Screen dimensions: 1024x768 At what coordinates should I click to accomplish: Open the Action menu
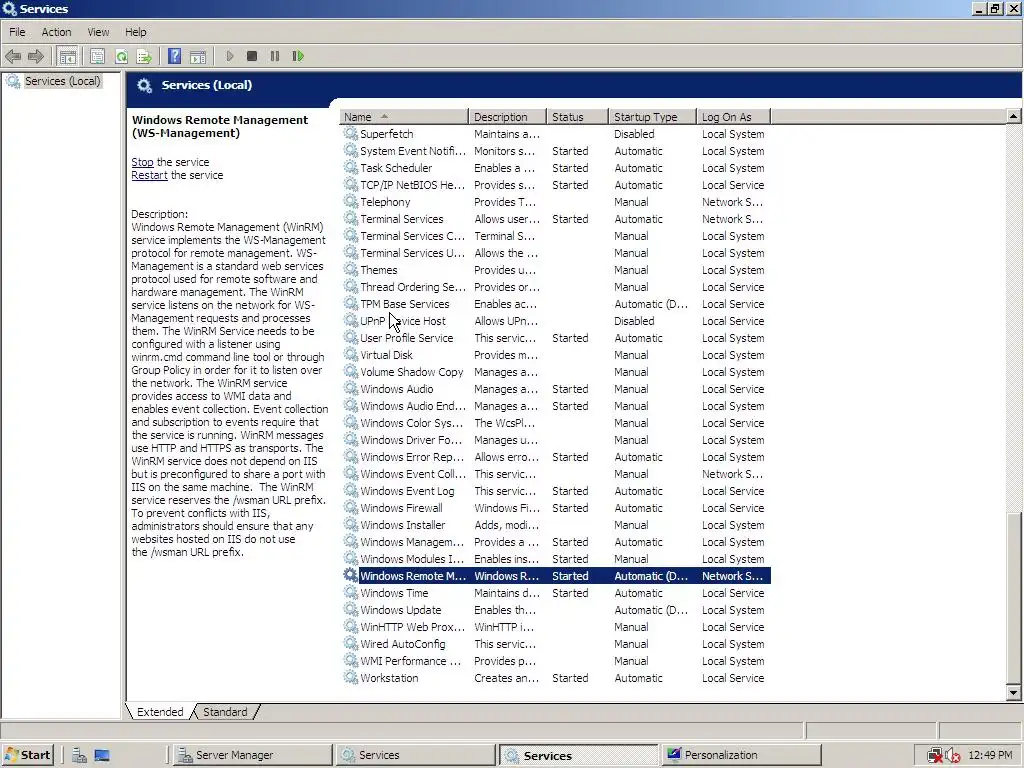pyautogui.click(x=56, y=32)
